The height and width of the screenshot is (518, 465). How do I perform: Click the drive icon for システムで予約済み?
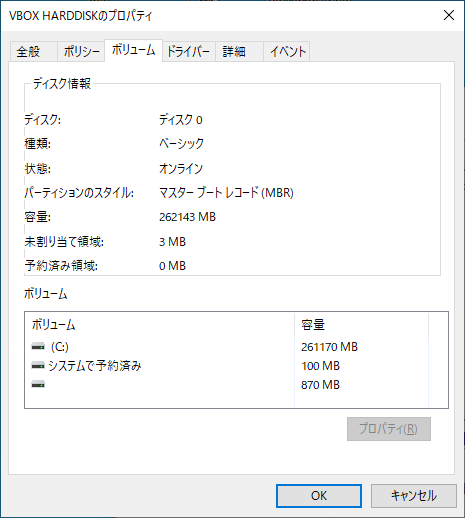click(38, 366)
